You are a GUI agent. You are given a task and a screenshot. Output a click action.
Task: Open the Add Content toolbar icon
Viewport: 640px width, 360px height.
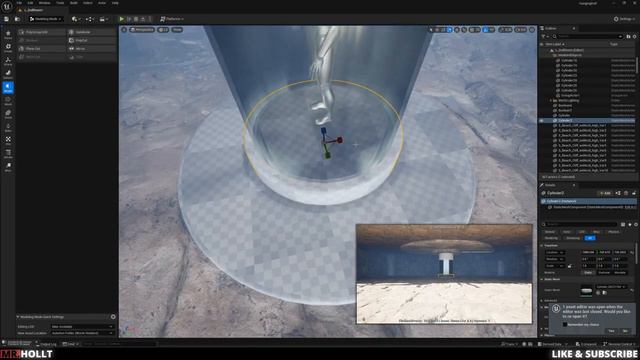click(x=76, y=19)
